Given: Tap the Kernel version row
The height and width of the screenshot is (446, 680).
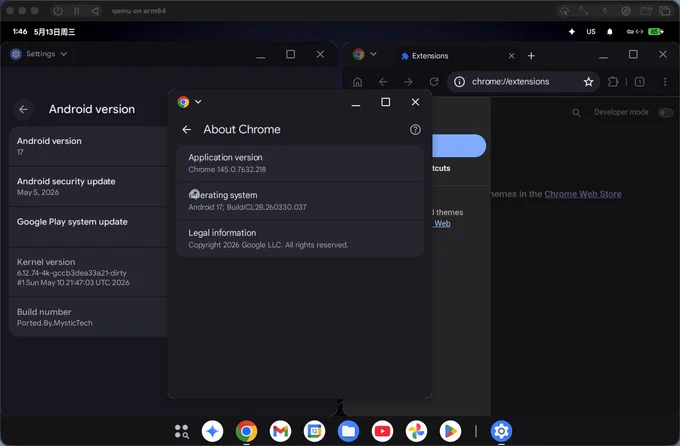Looking at the screenshot, I should (x=88, y=272).
